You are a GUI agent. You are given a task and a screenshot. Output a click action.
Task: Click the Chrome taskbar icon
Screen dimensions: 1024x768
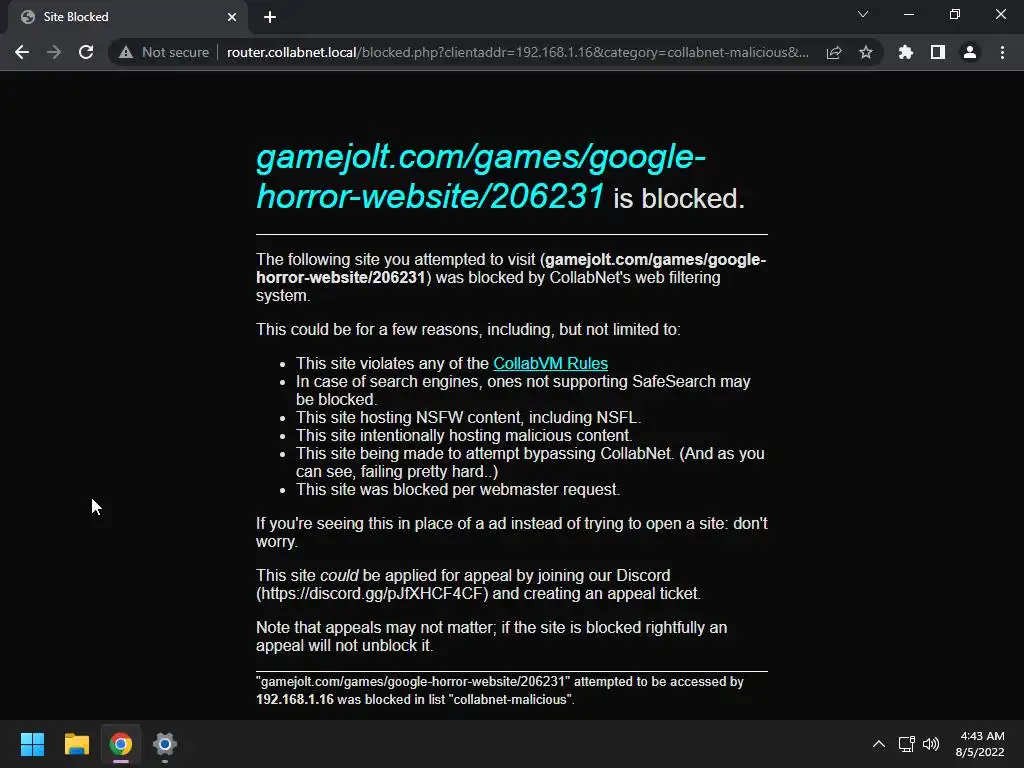click(121, 744)
